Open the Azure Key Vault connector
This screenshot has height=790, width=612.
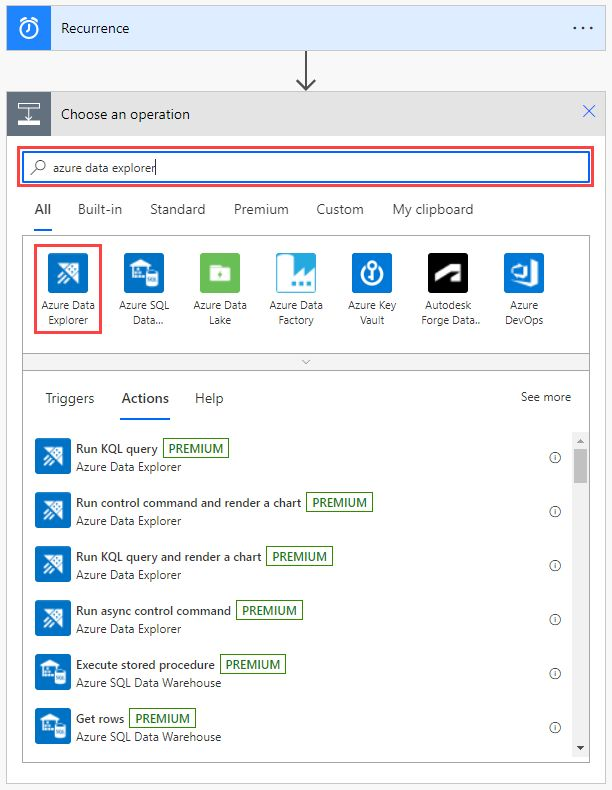pos(372,273)
